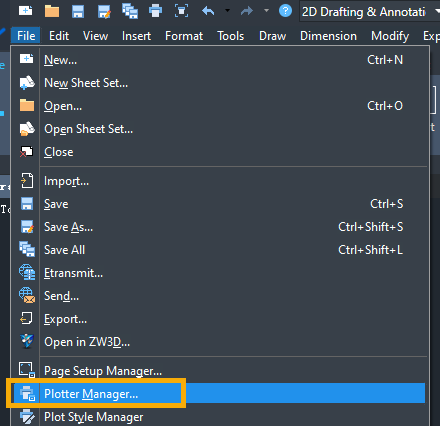Click the Print icon in top toolbar
Screen dimensions: 440x426
pyautogui.click(x=155, y=11)
